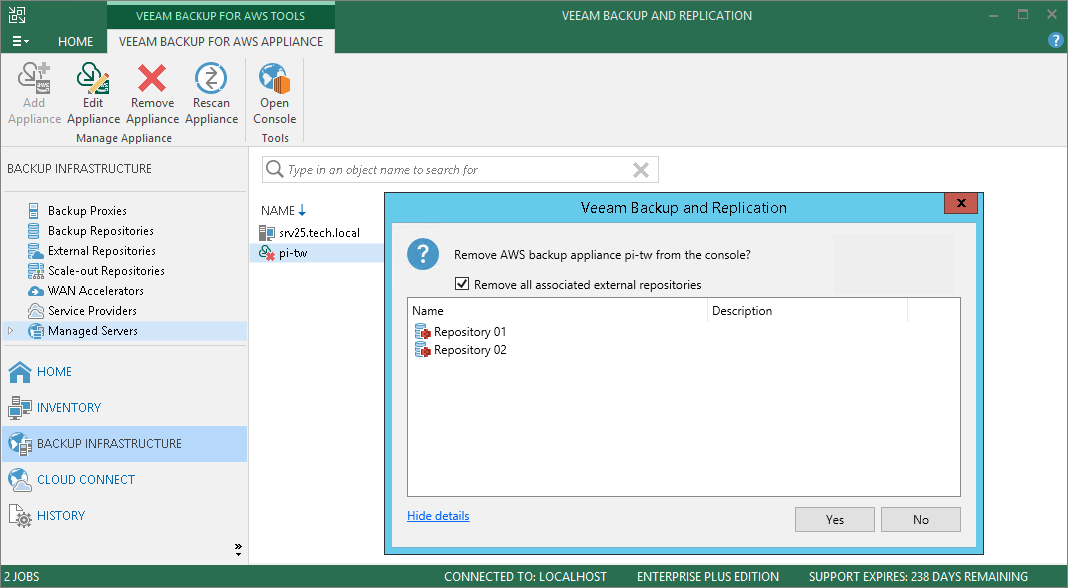
Task: Select Backup Proxies tree item
Action: click(x=87, y=211)
